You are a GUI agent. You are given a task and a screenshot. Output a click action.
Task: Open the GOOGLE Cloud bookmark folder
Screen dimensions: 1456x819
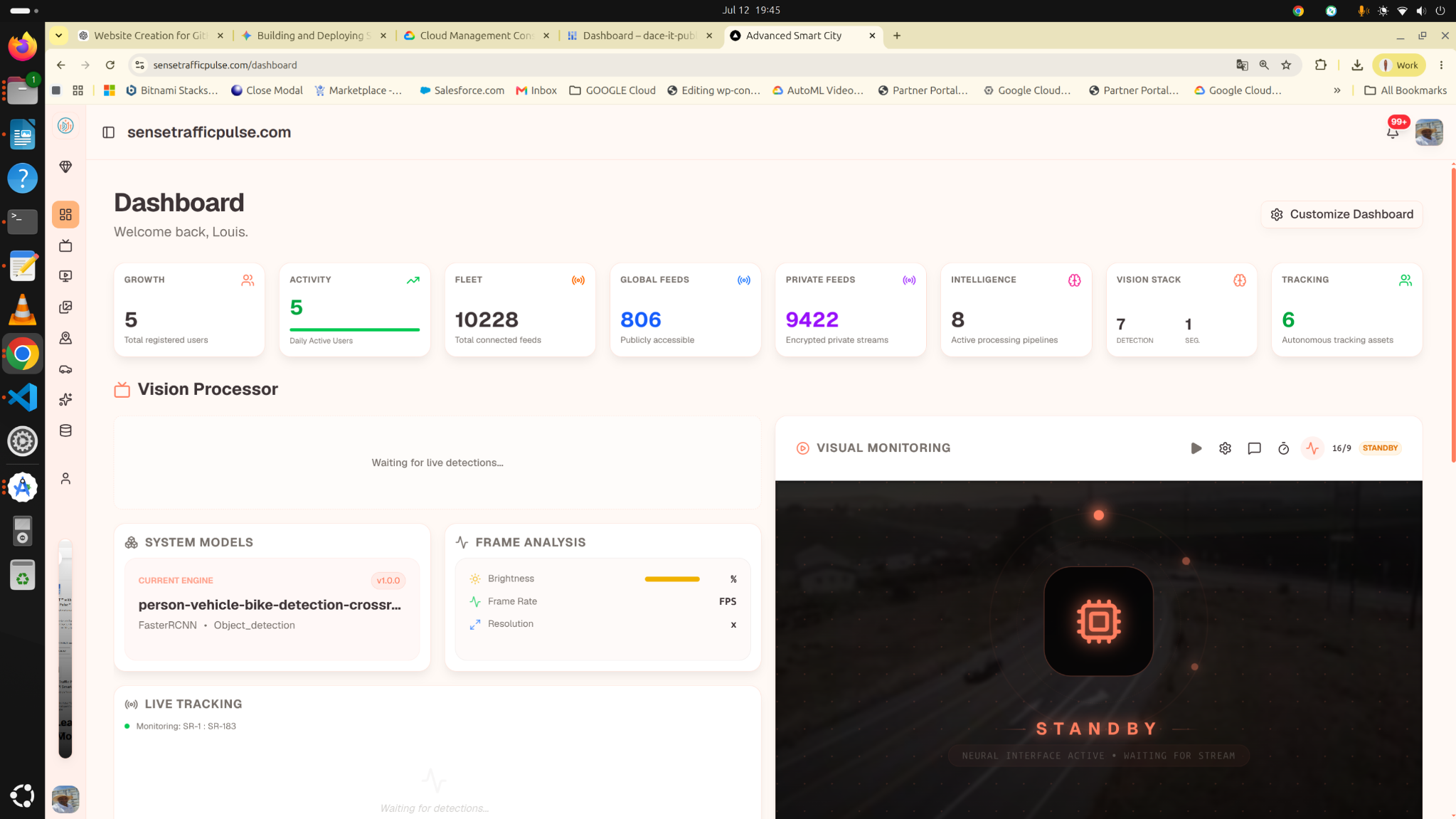pos(612,90)
